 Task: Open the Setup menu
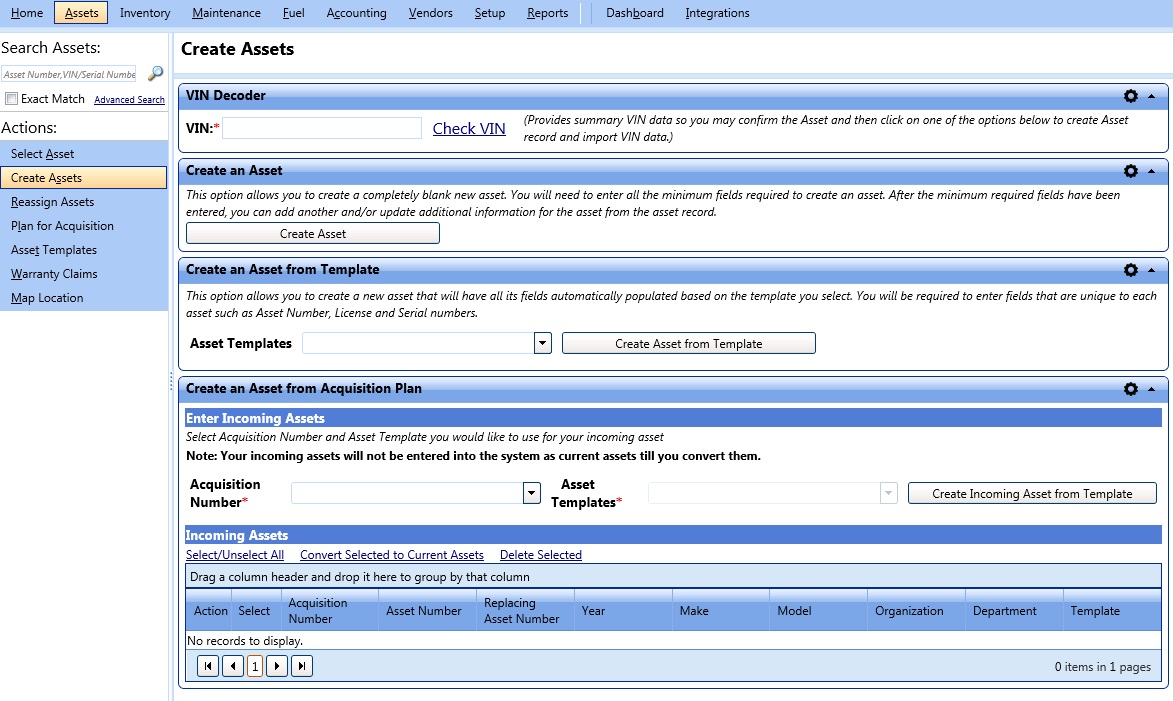click(490, 13)
